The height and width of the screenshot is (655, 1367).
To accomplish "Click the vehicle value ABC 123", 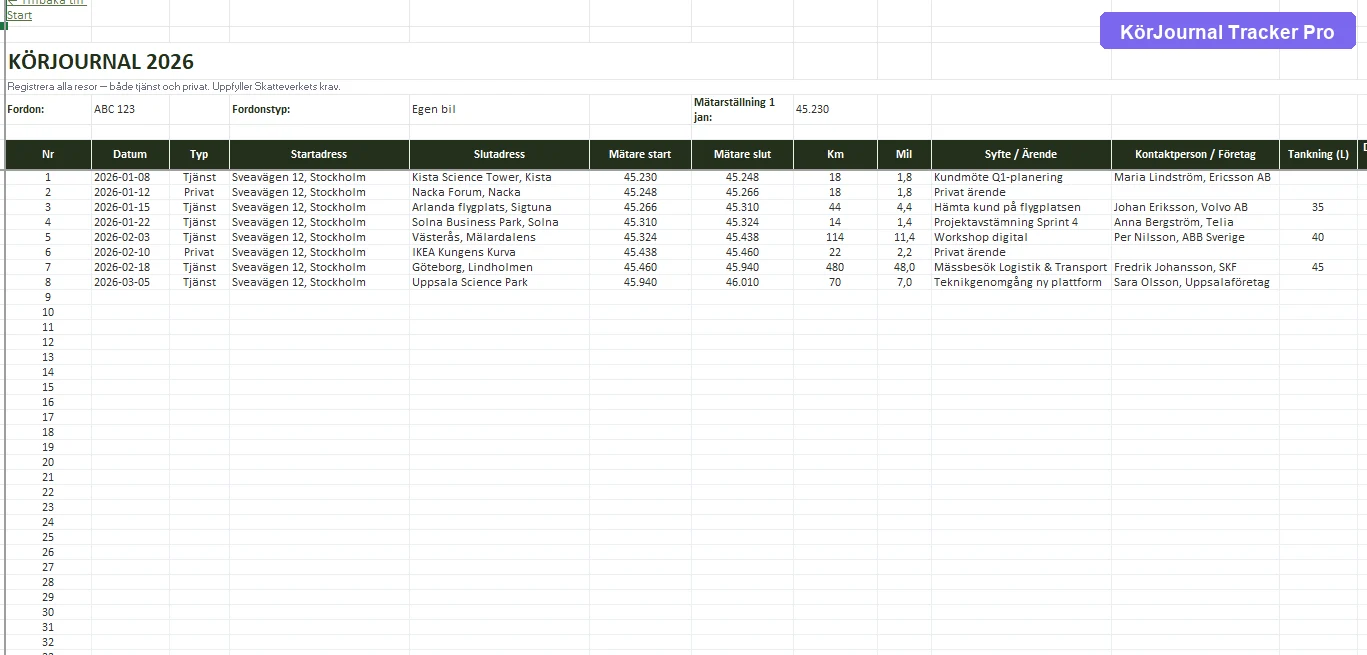I will [114, 109].
